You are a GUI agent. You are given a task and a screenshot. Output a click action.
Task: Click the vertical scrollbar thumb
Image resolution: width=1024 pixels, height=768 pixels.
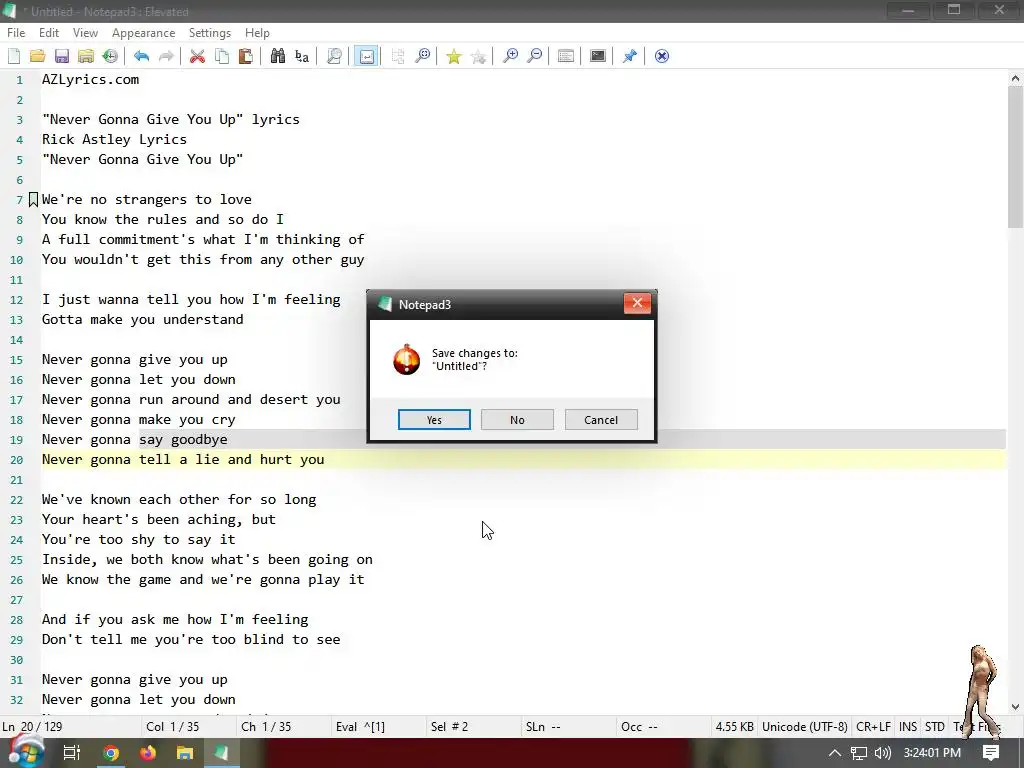click(1015, 157)
